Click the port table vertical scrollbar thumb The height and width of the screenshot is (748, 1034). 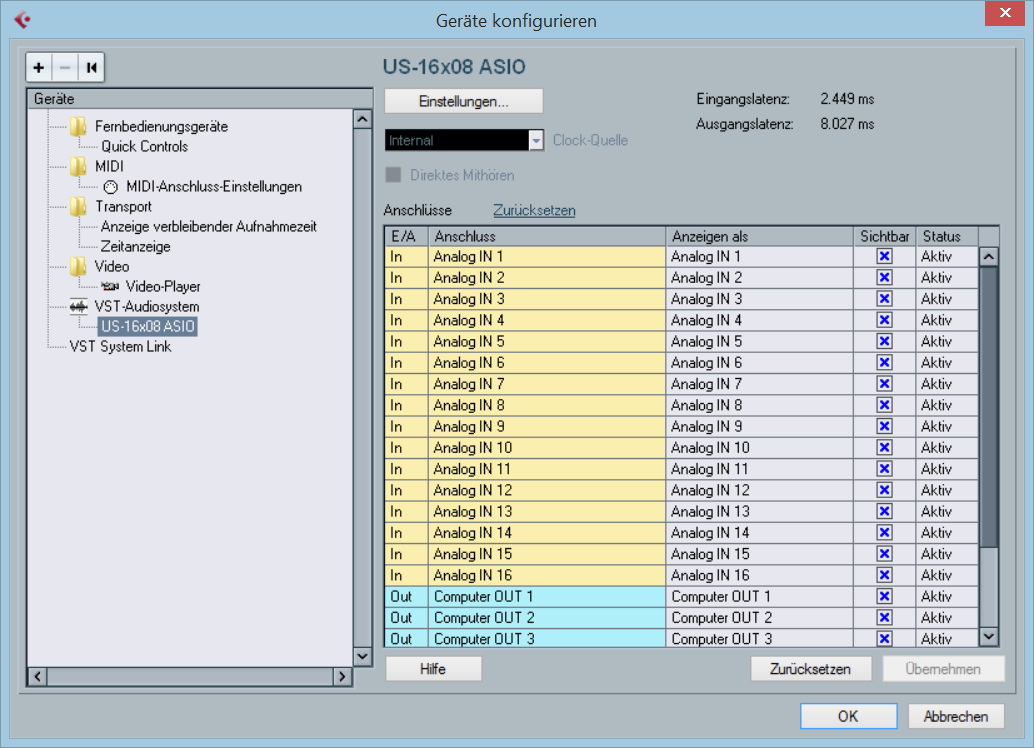[x=988, y=406]
